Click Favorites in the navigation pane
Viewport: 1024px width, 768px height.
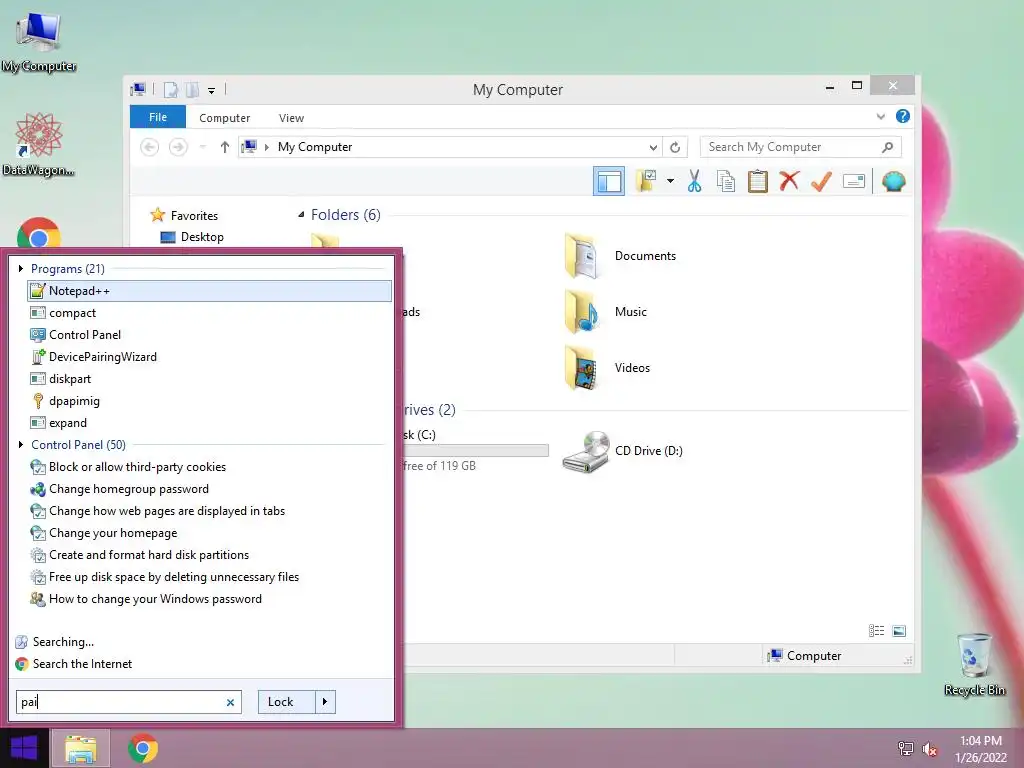click(x=184, y=216)
